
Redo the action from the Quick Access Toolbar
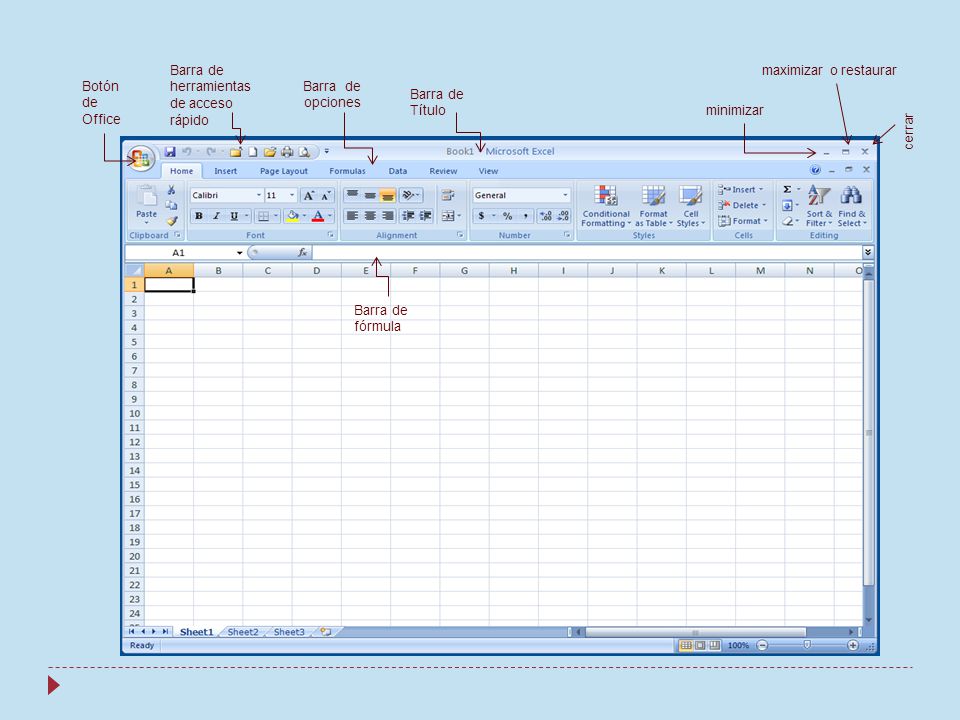(211, 152)
